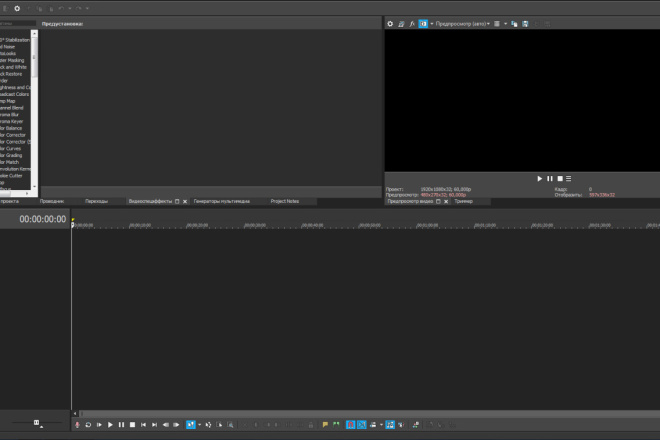Click the red microphone record button

click(x=77, y=425)
